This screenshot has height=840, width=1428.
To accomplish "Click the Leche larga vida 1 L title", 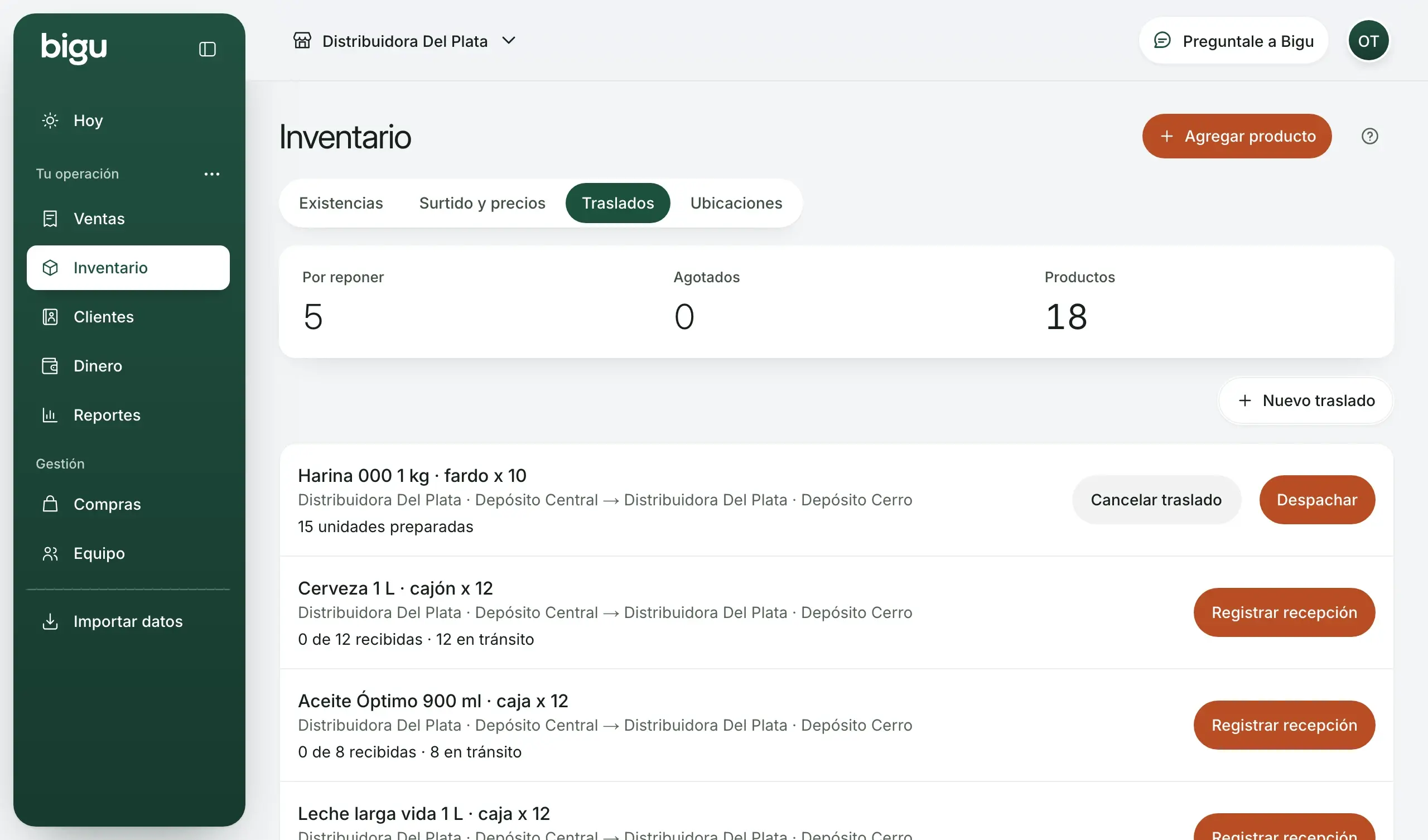I will coord(424,814).
